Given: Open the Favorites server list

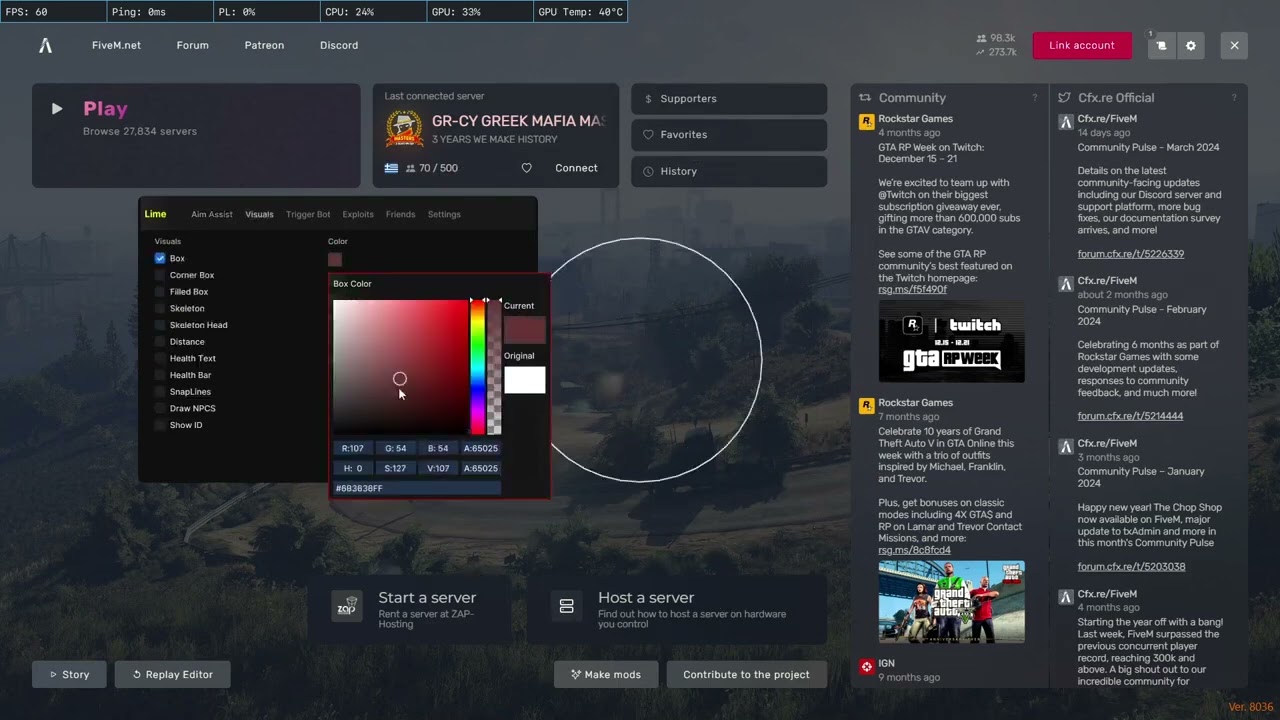Looking at the screenshot, I should (x=729, y=134).
